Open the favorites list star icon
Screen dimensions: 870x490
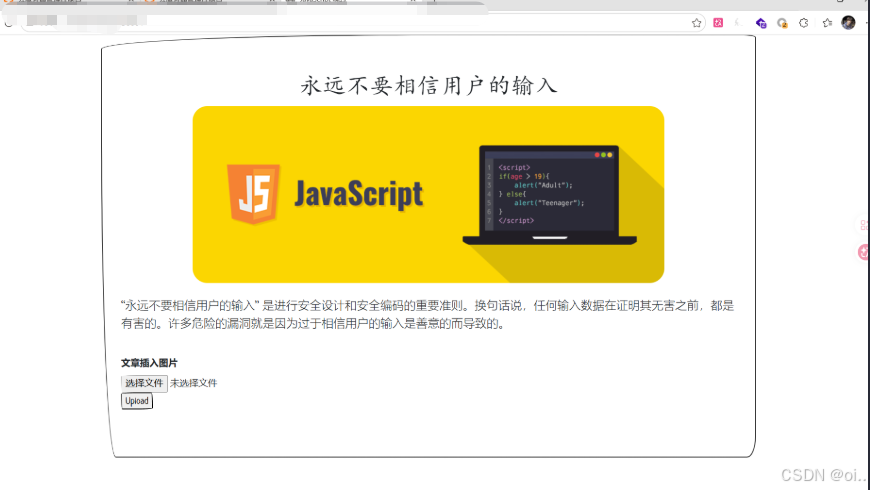coord(827,23)
